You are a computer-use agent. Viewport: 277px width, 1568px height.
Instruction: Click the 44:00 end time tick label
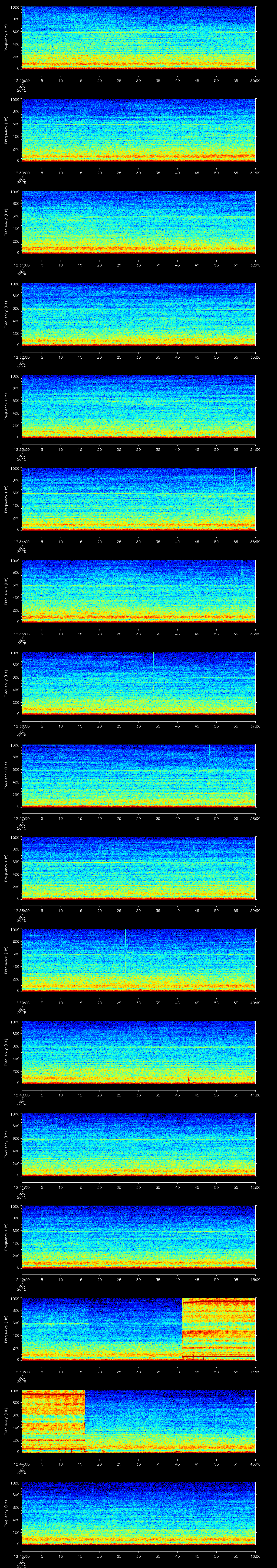click(255, 1371)
